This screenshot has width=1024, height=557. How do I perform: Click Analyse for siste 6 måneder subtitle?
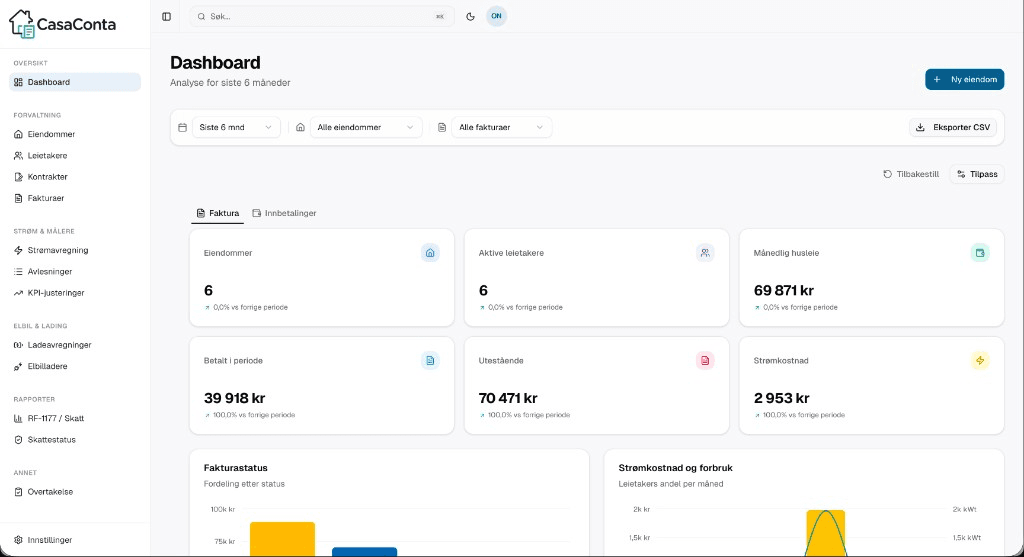click(230, 83)
